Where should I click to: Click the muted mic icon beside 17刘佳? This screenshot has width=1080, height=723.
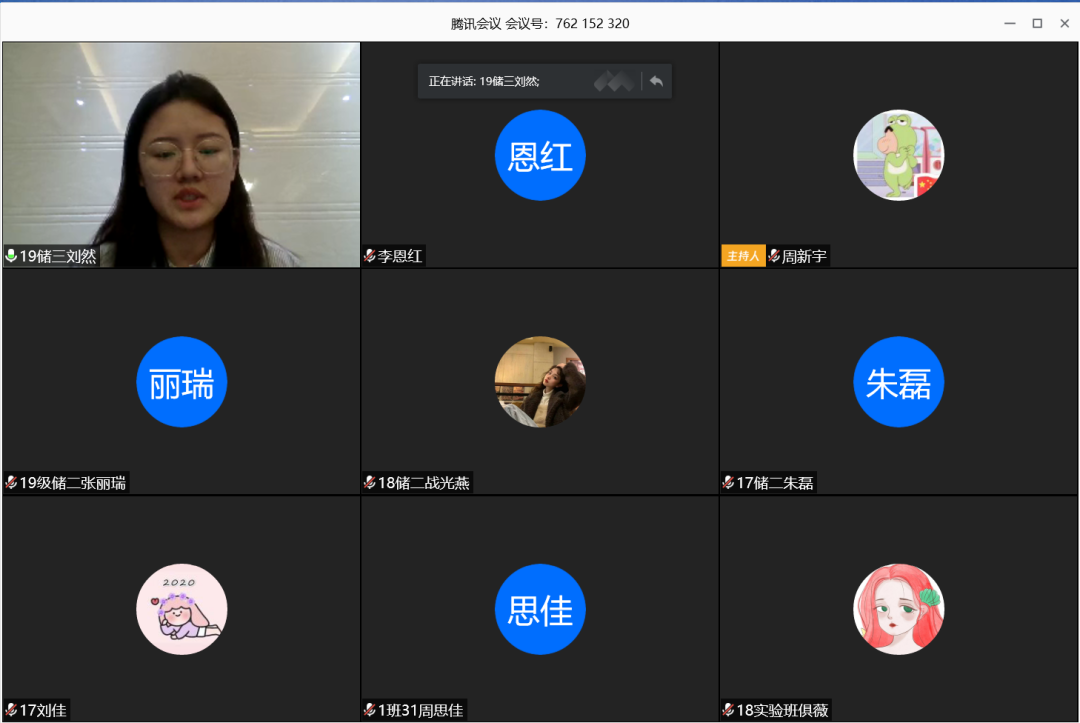click(11, 710)
